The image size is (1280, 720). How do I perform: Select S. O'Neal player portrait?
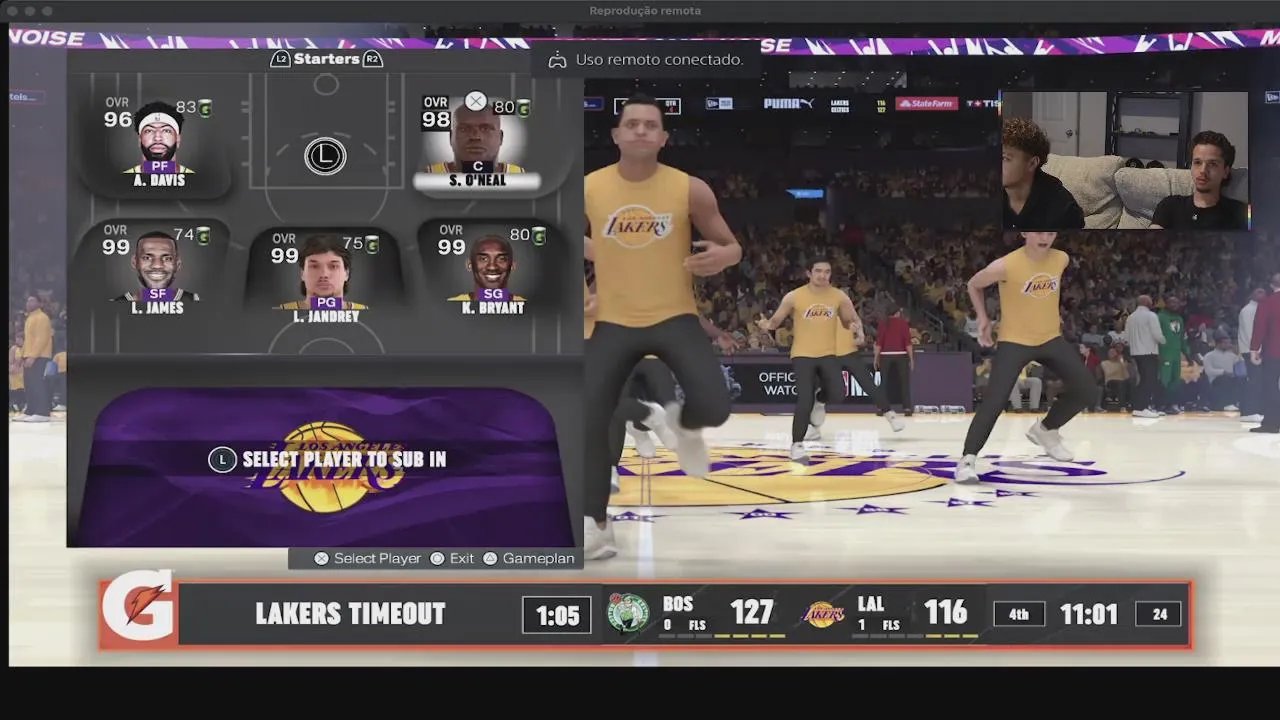[x=478, y=134]
